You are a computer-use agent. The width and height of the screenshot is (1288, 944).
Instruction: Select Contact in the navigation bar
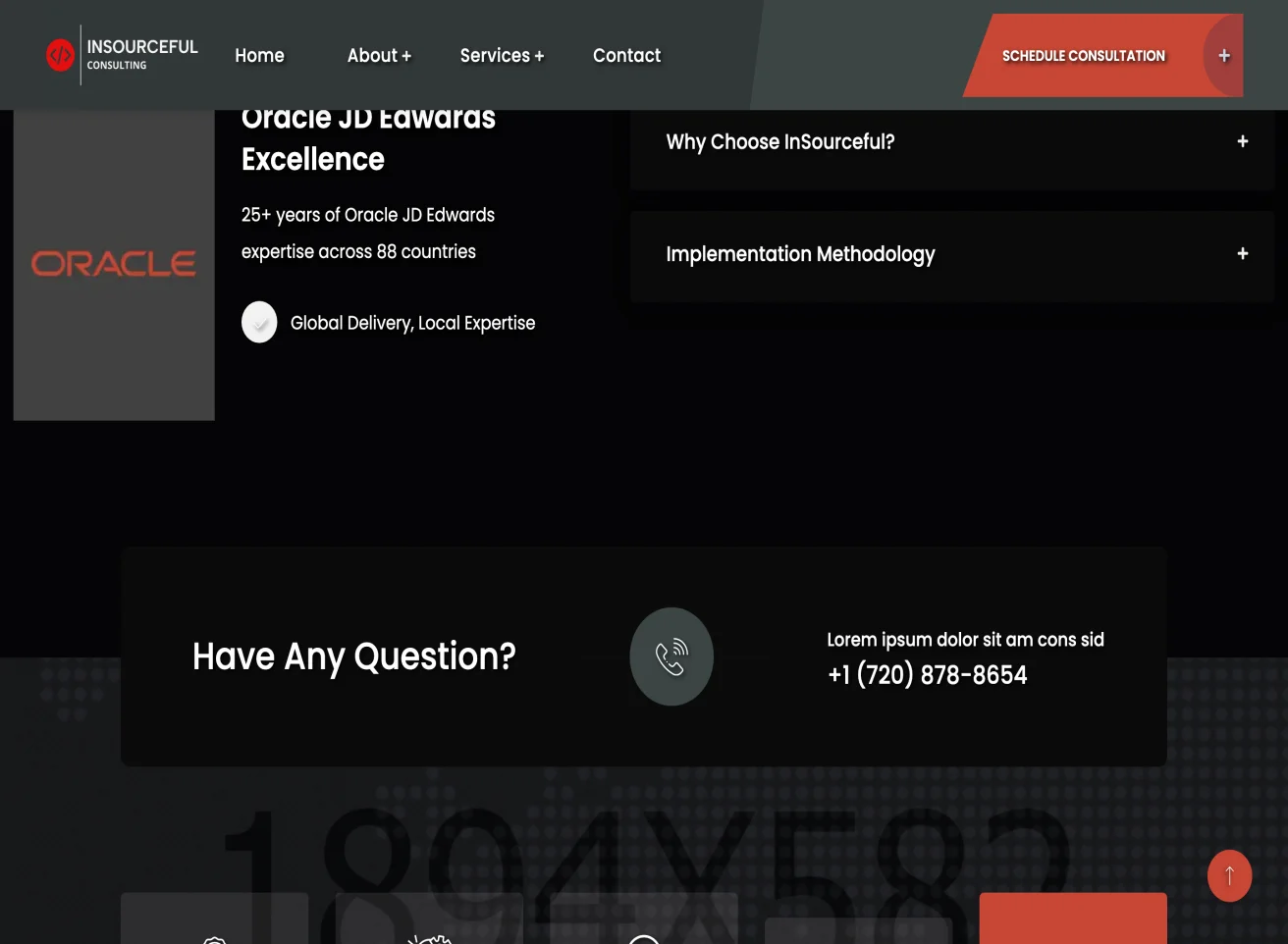click(x=627, y=55)
